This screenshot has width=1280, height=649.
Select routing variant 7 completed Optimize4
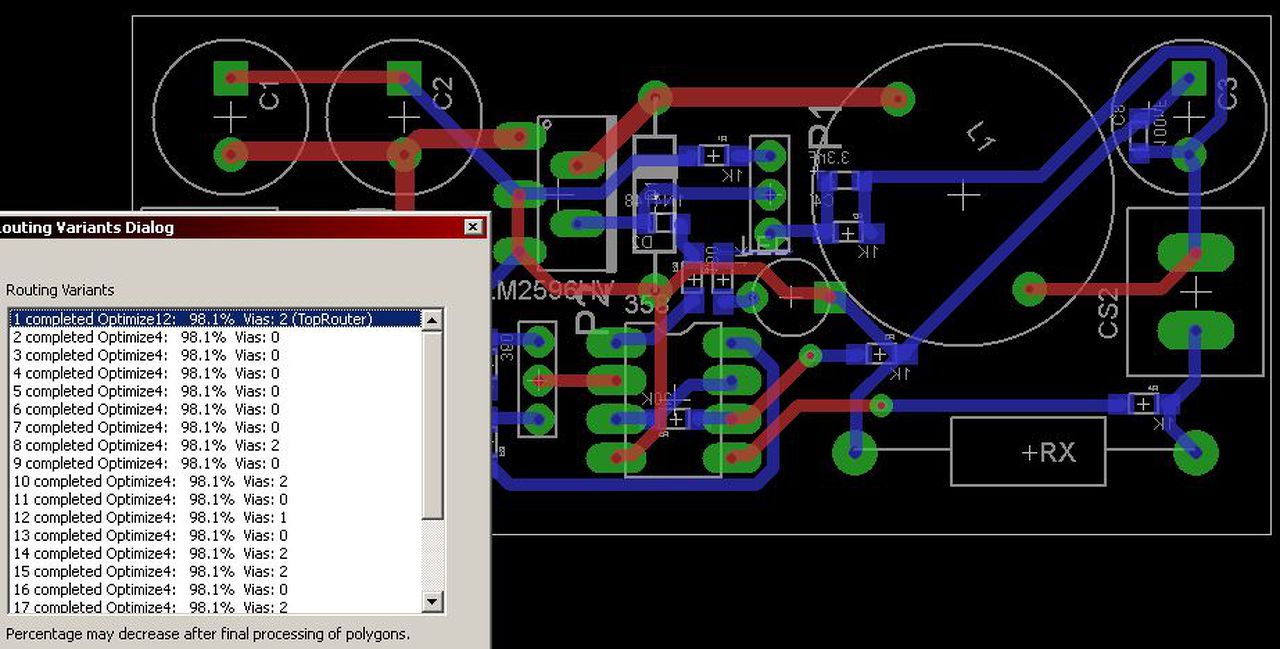(215, 427)
